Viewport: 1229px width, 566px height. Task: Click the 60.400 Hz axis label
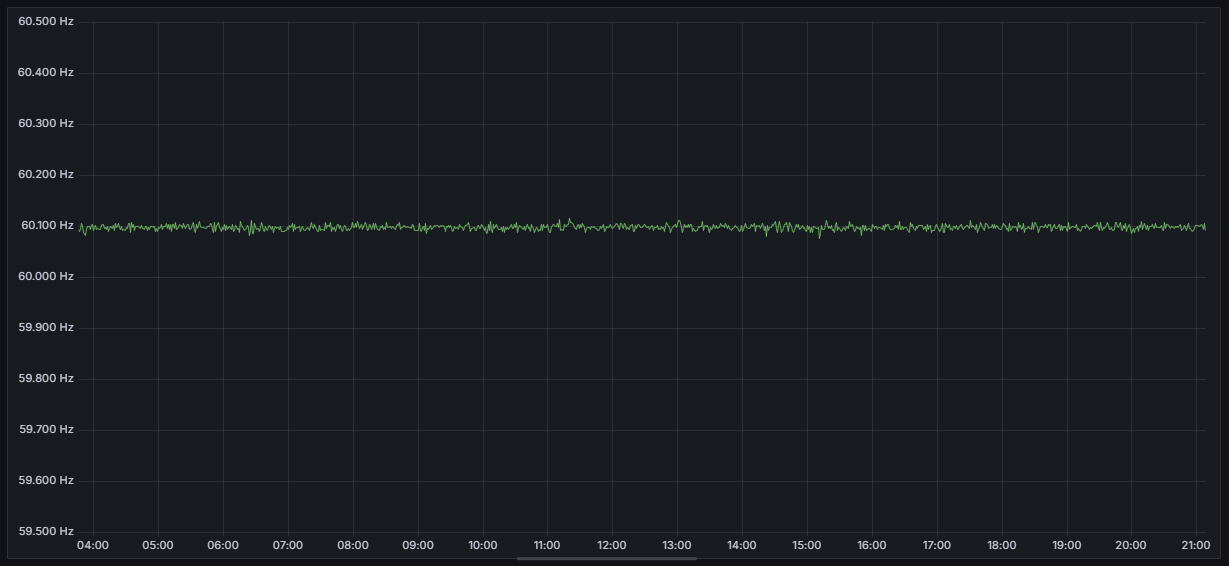(46, 72)
